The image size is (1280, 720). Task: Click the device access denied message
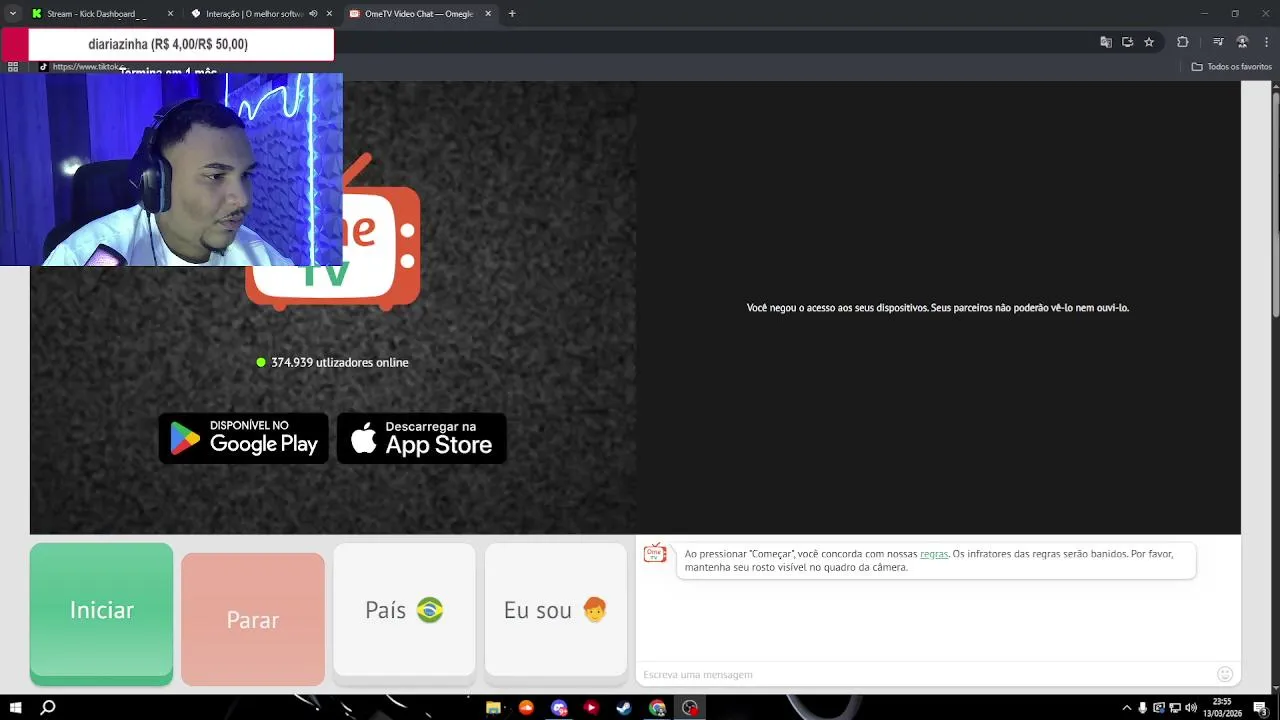[x=938, y=308]
